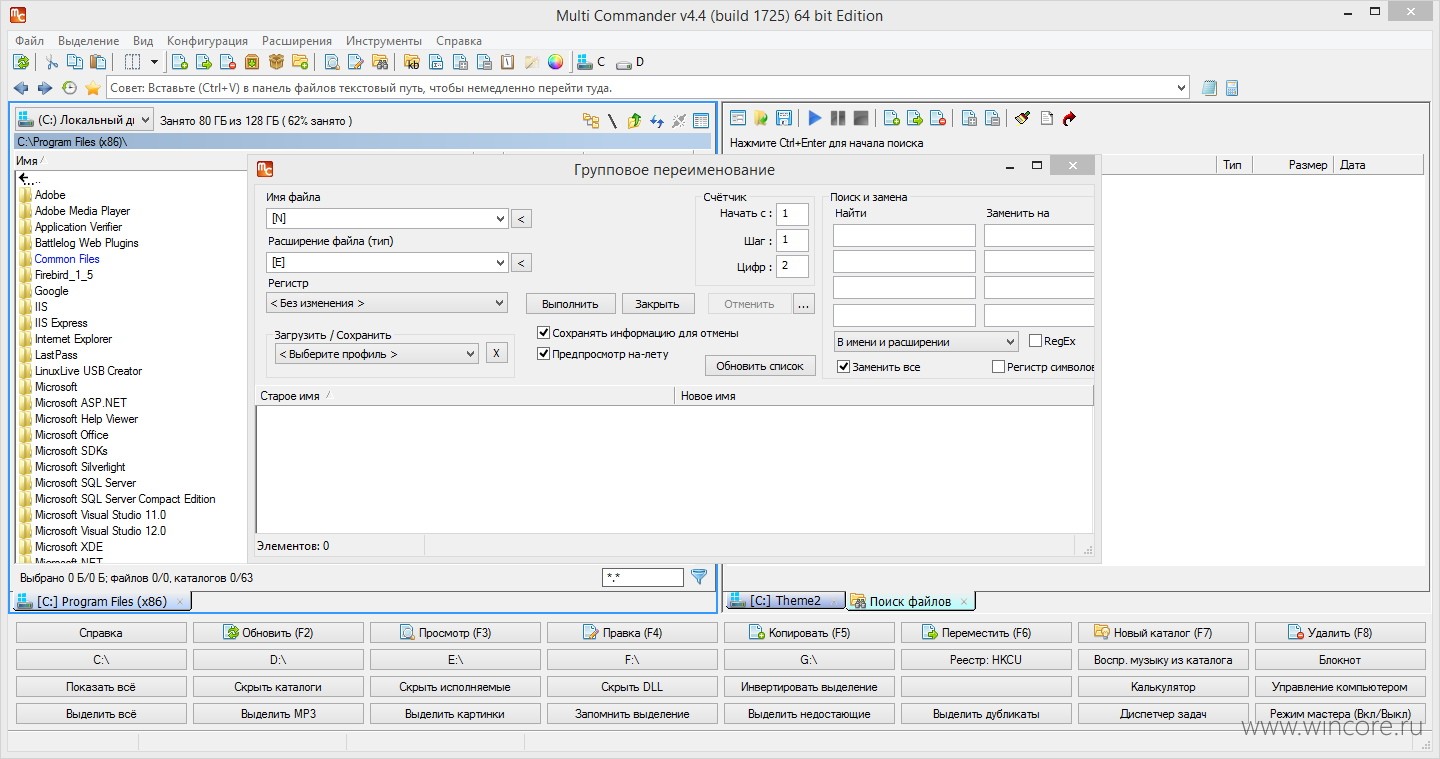
Task: Click the 'Начать с' counter field
Action: 793,213
